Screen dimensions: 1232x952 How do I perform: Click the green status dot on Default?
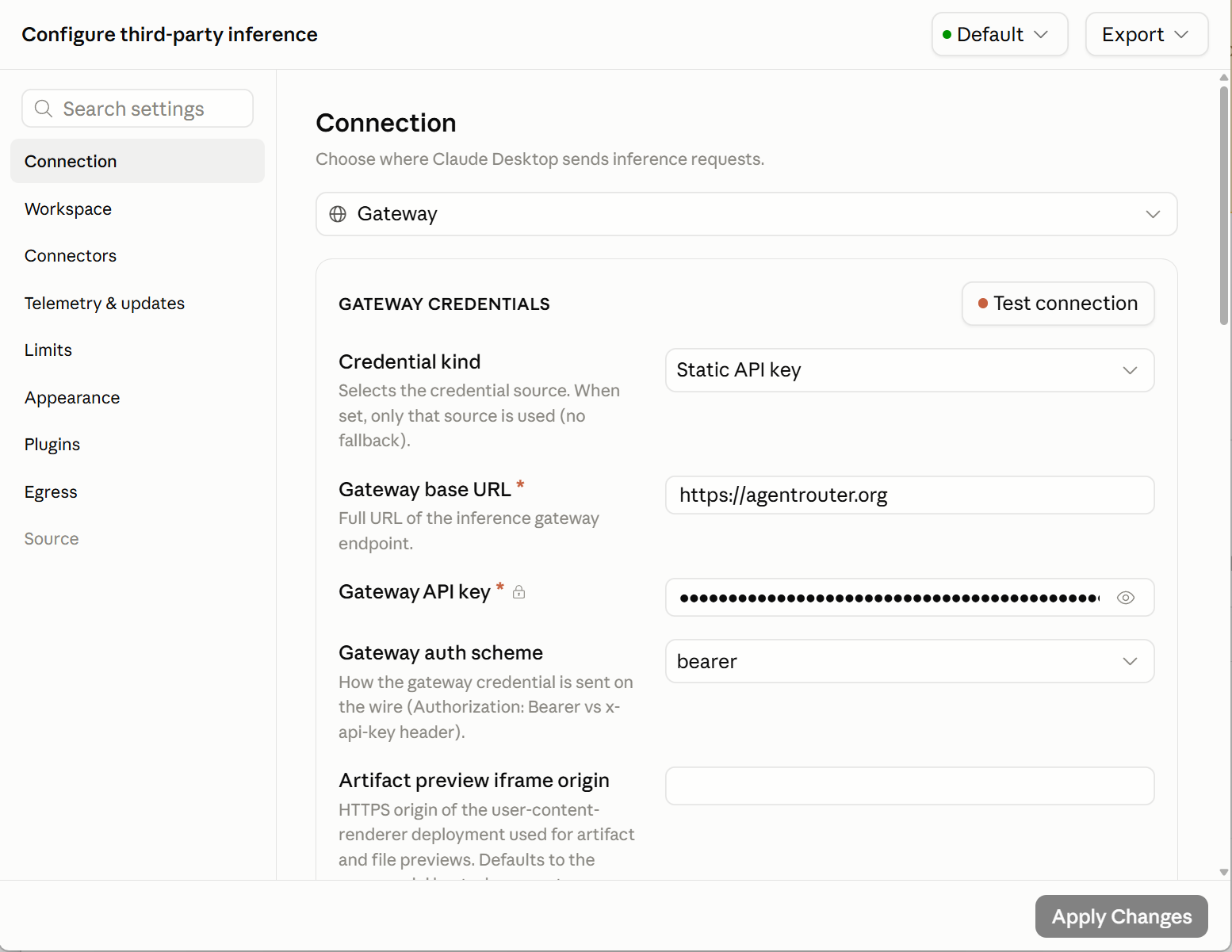pyautogui.click(x=947, y=35)
